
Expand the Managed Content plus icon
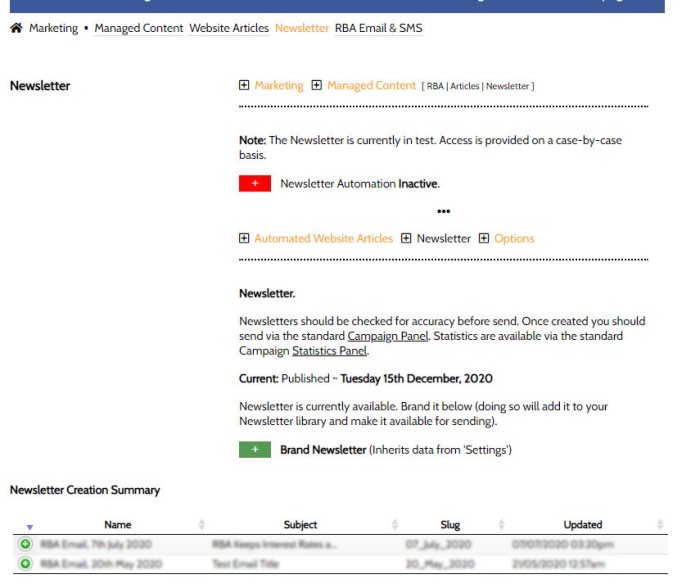coord(317,86)
